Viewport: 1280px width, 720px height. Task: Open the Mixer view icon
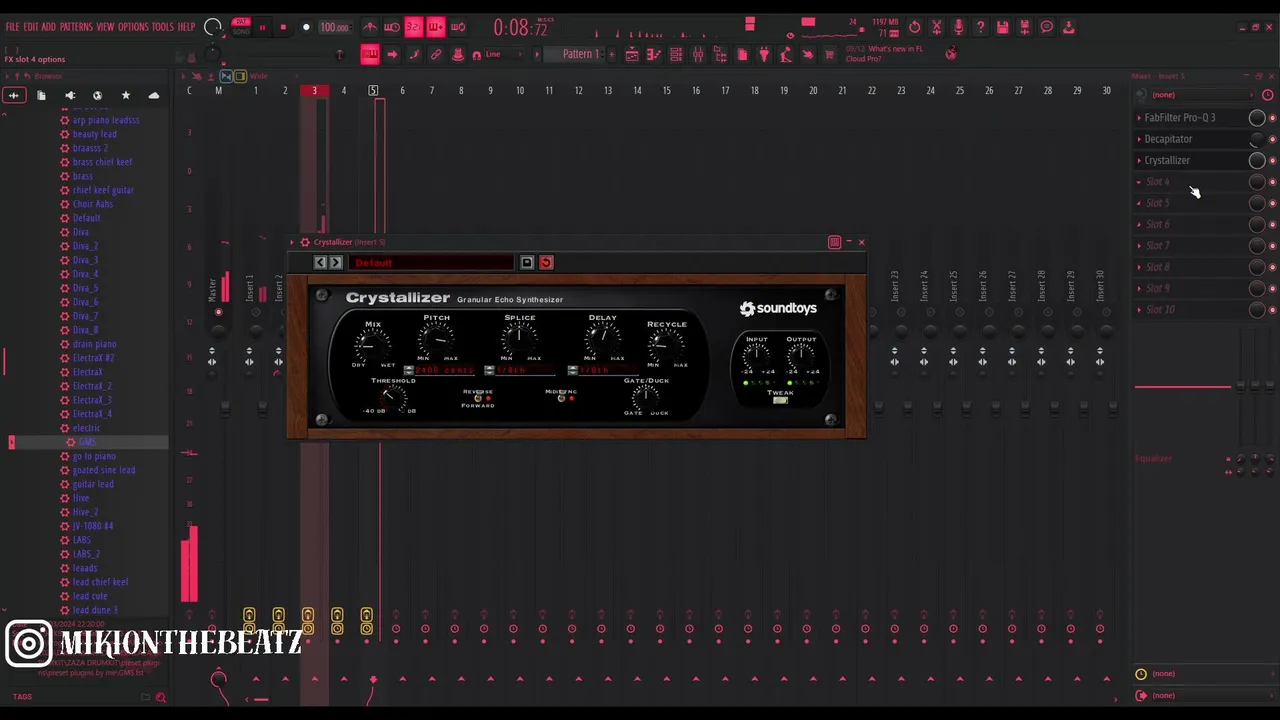[698, 54]
